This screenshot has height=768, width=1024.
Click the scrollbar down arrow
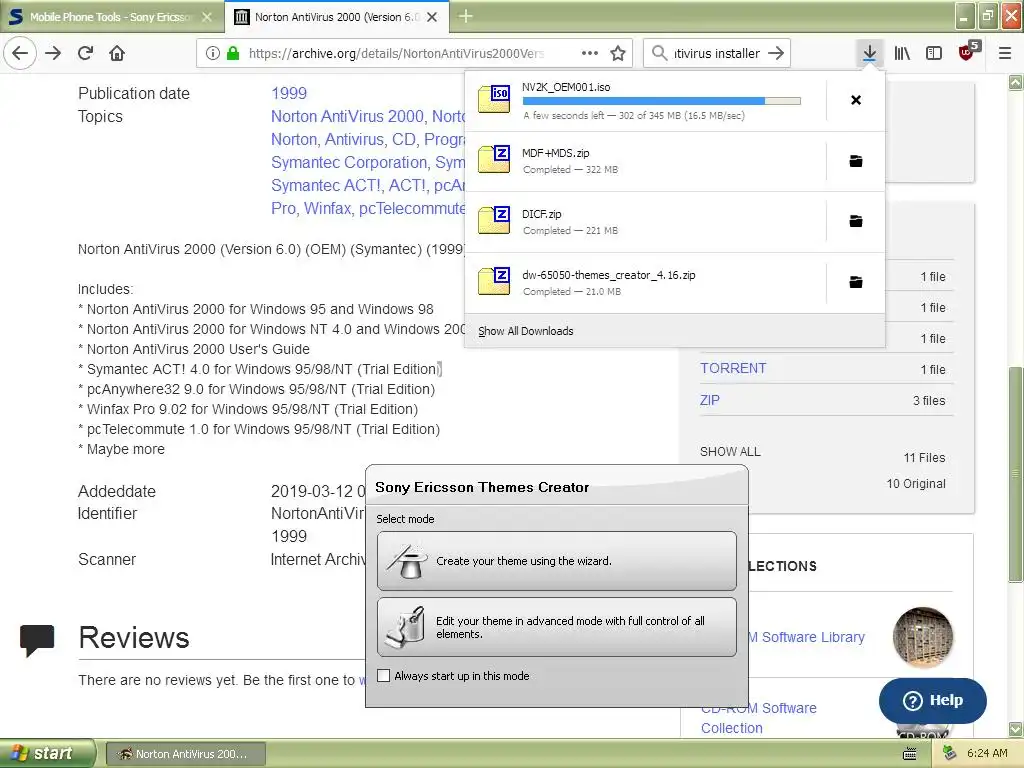coord(1015,729)
